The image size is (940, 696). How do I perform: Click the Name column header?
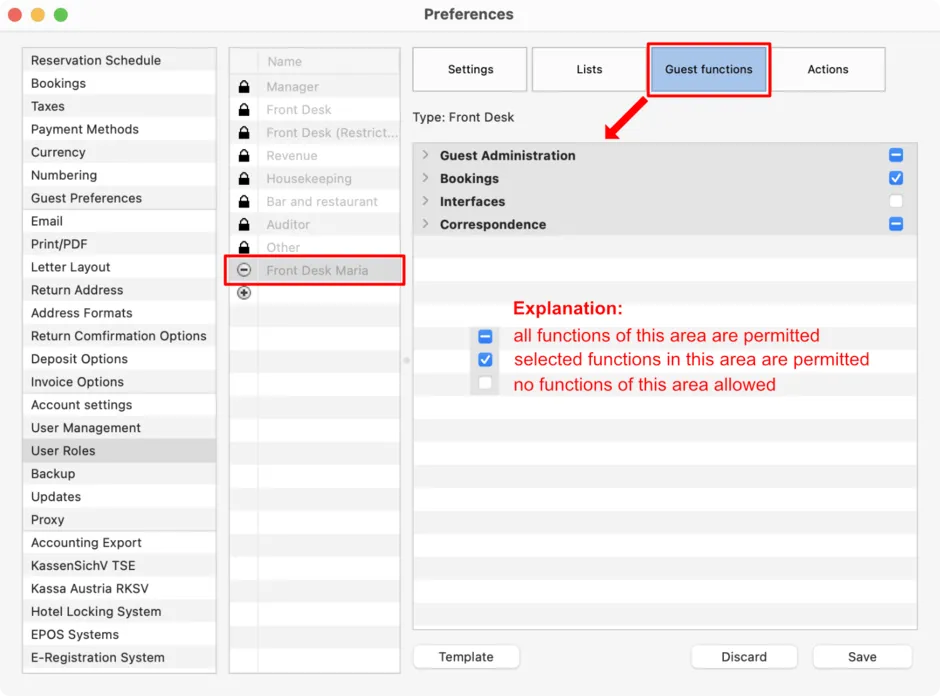click(329, 62)
